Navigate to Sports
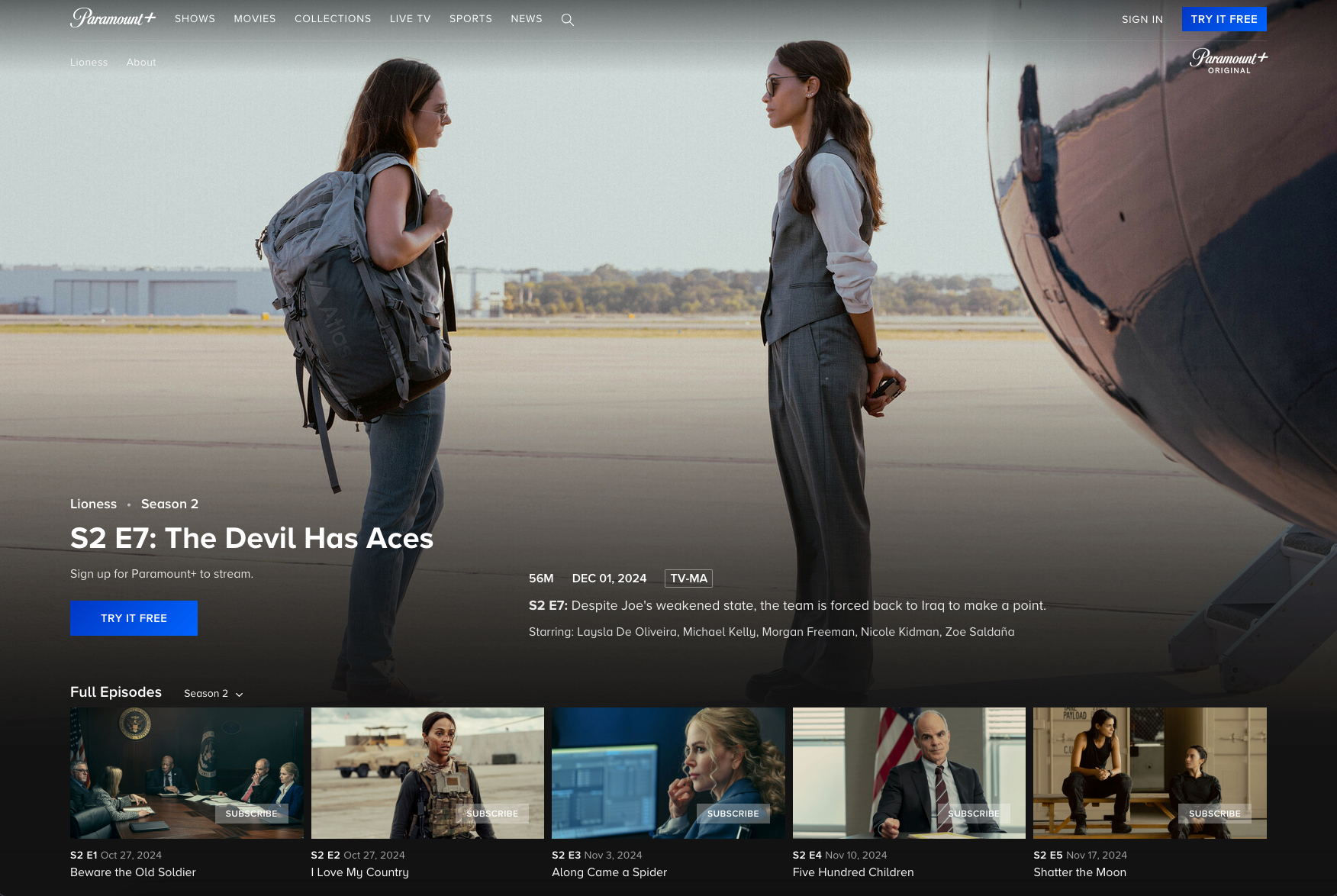The height and width of the screenshot is (896, 1337). (x=471, y=19)
